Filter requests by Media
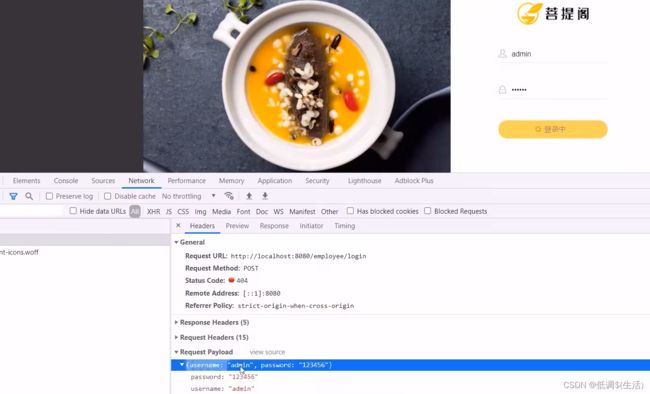 [222, 212]
